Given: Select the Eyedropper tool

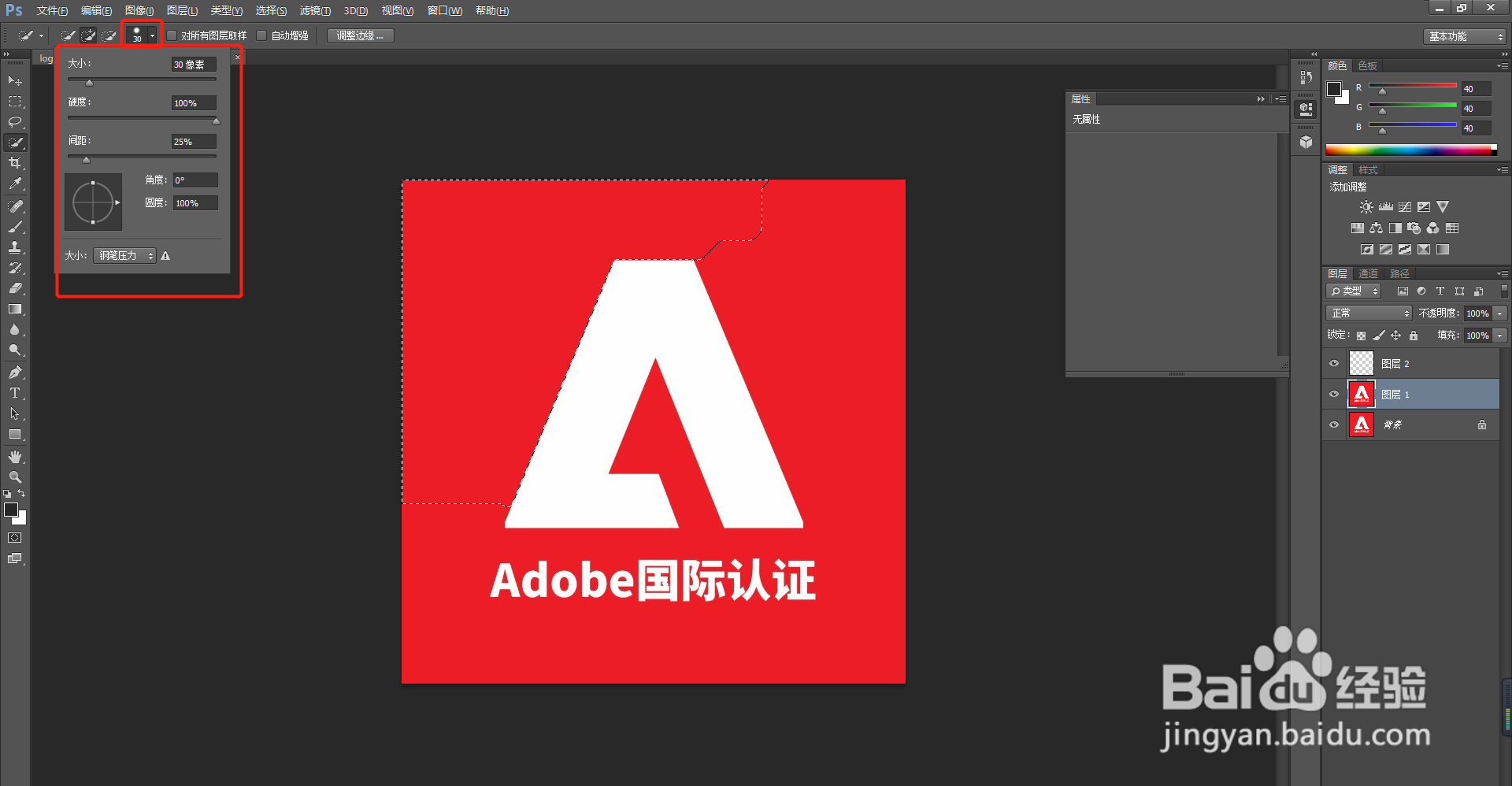Looking at the screenshot, I should pyautogui.click(x=15, y=184).
